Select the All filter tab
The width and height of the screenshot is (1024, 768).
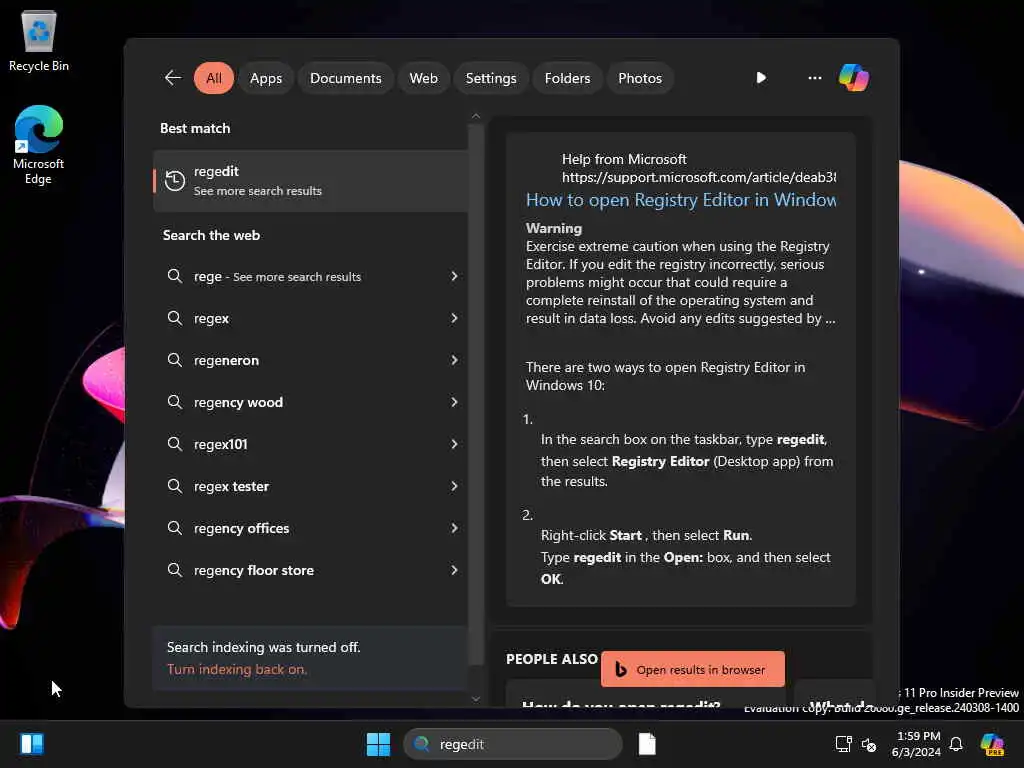click(214, 78)
